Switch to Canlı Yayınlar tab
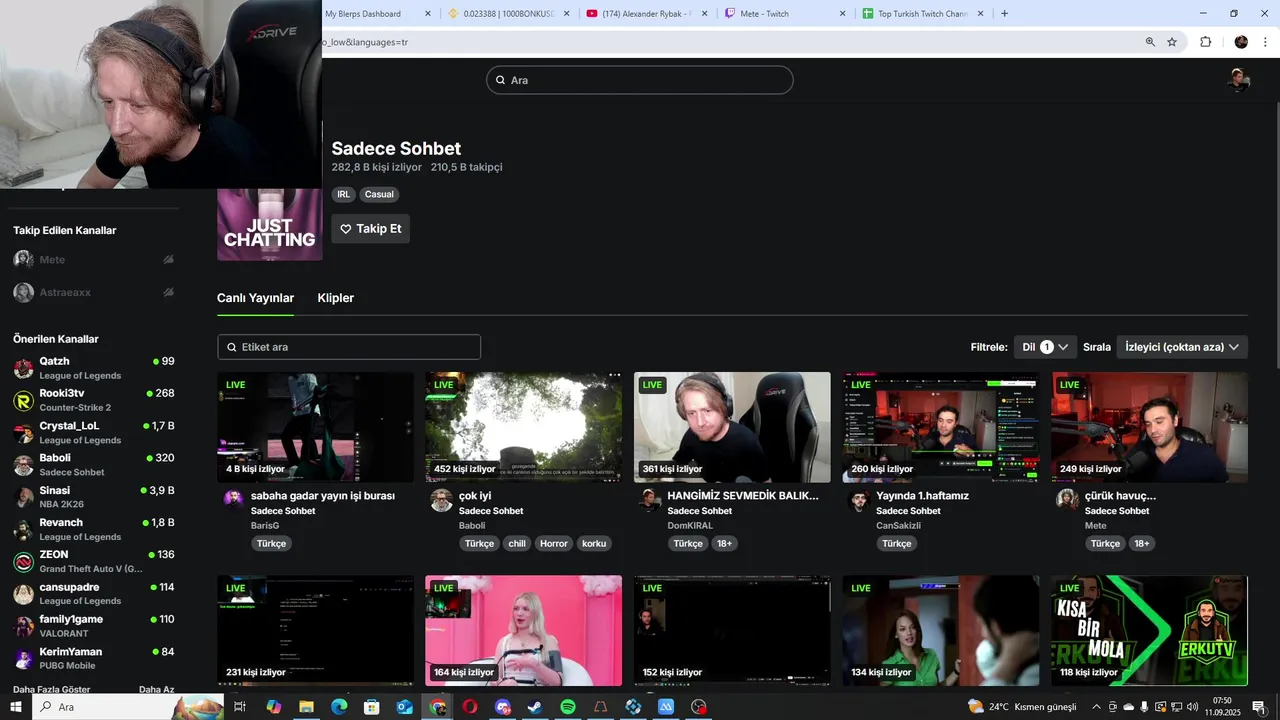The width and height of the screenshot is (1280, 720). (255, 298)
